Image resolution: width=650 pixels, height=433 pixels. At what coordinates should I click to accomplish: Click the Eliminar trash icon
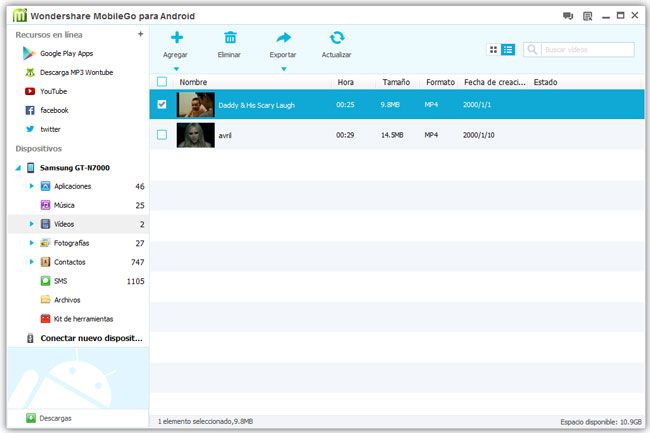tap(230, 38)
